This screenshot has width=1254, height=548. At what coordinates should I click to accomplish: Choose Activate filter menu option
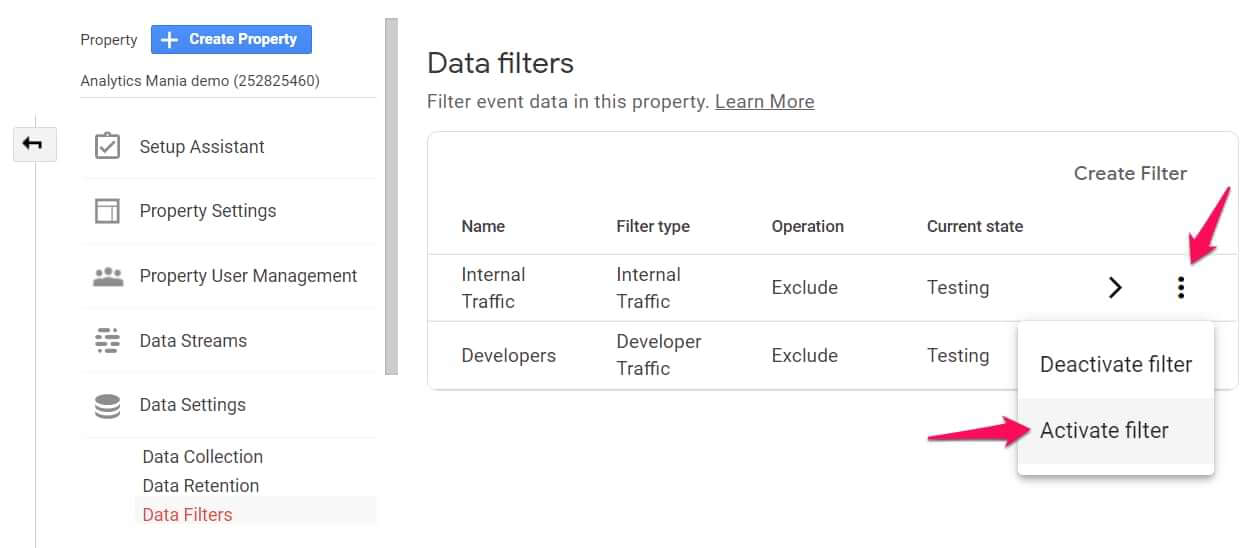coord(1104,431)
